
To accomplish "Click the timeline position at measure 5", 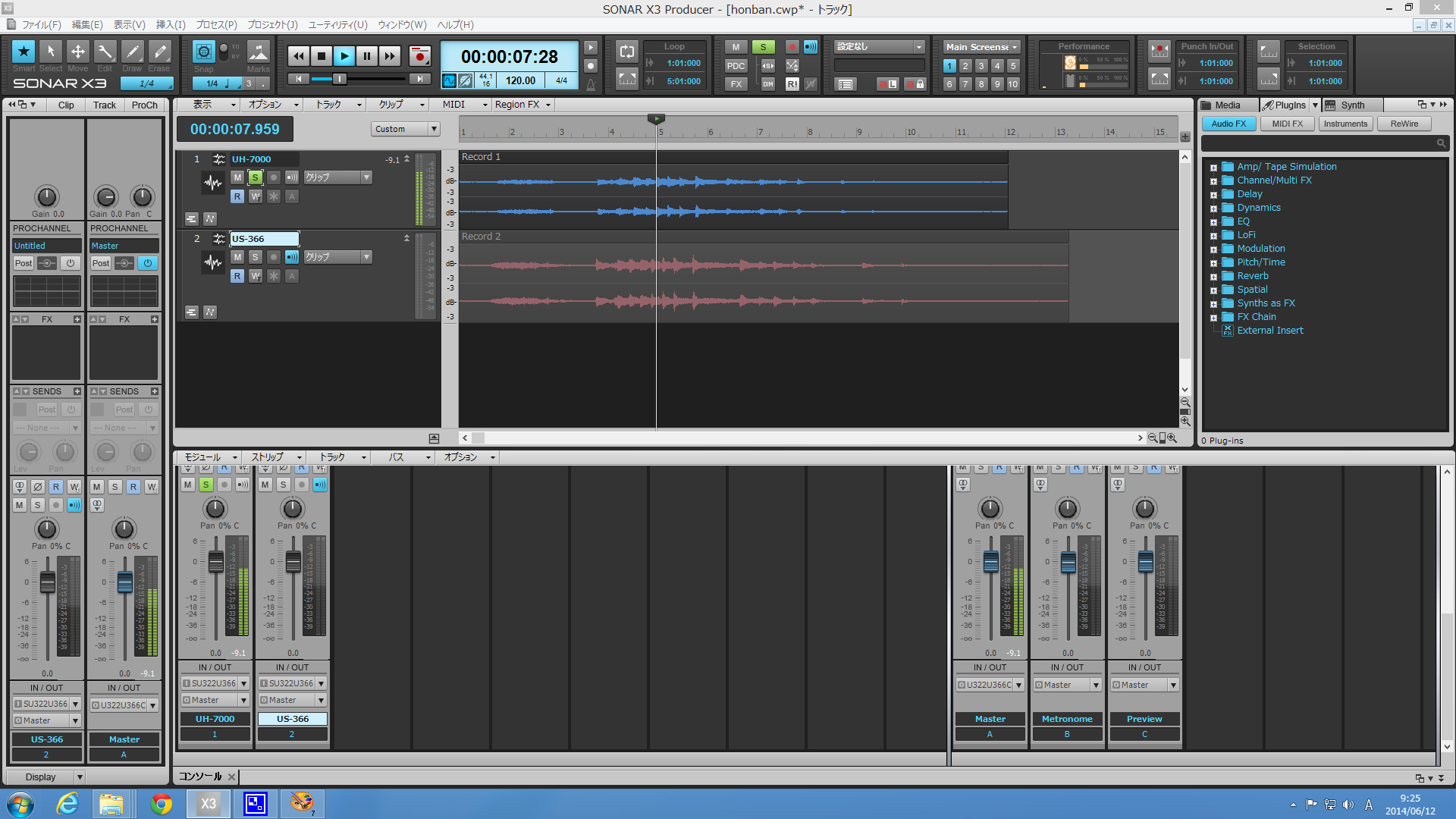I will tap(660, 132).
